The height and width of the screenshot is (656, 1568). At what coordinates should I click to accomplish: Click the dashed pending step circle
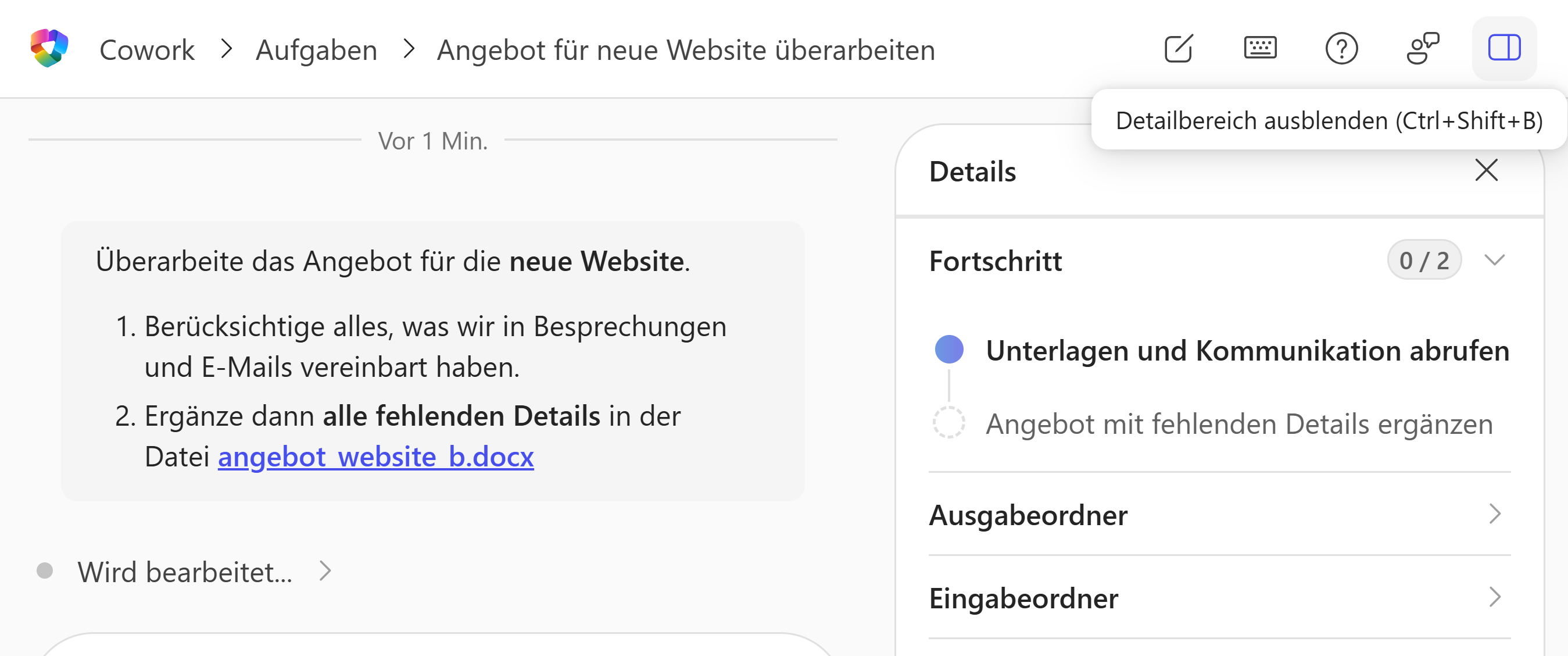949,423
